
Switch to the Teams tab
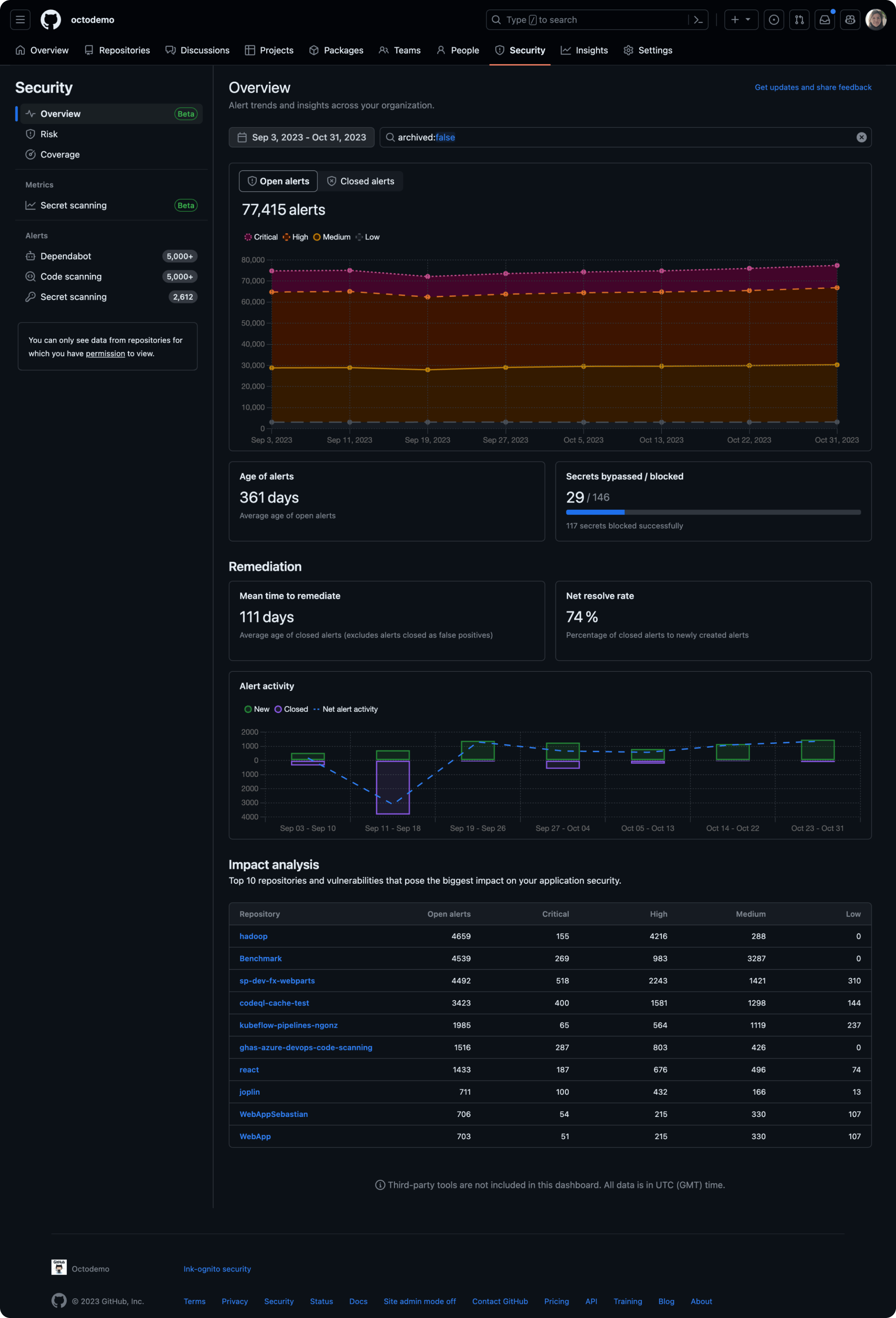[400, 51]
